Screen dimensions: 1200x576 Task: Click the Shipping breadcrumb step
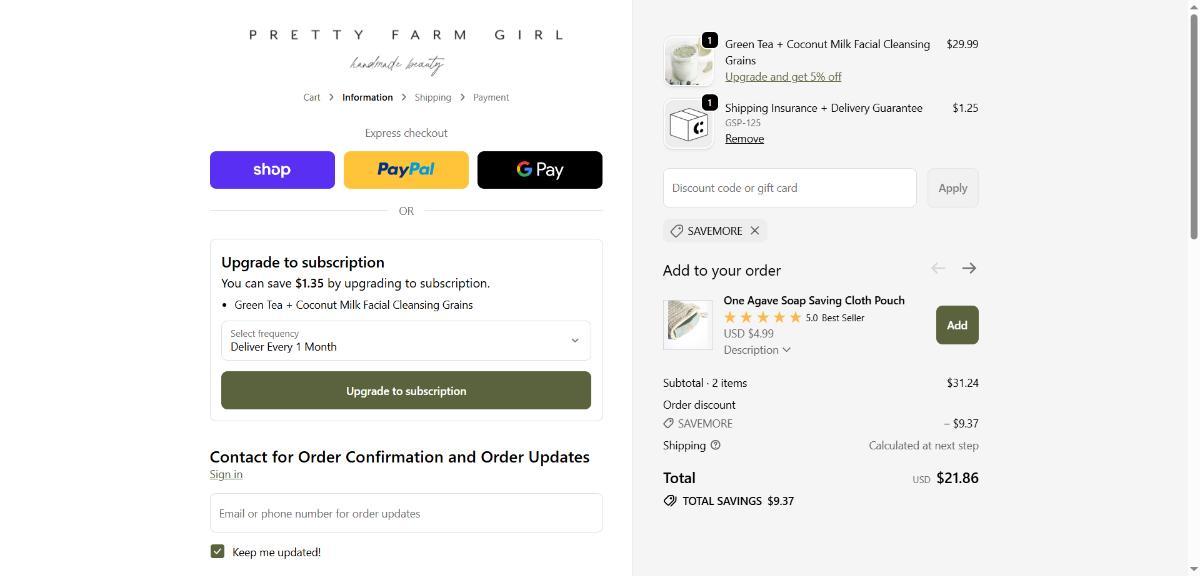coord(432,98)
